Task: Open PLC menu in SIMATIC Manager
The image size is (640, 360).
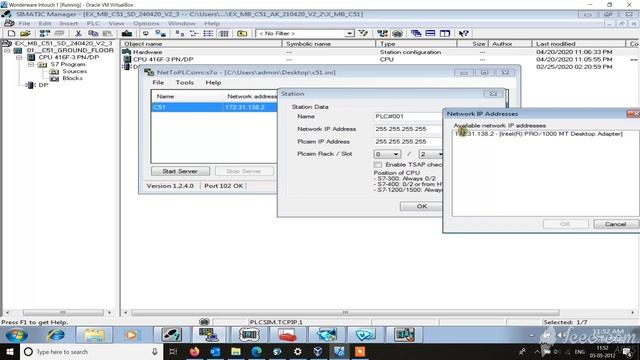Action: pyautogui.click(x=93, y=24)
